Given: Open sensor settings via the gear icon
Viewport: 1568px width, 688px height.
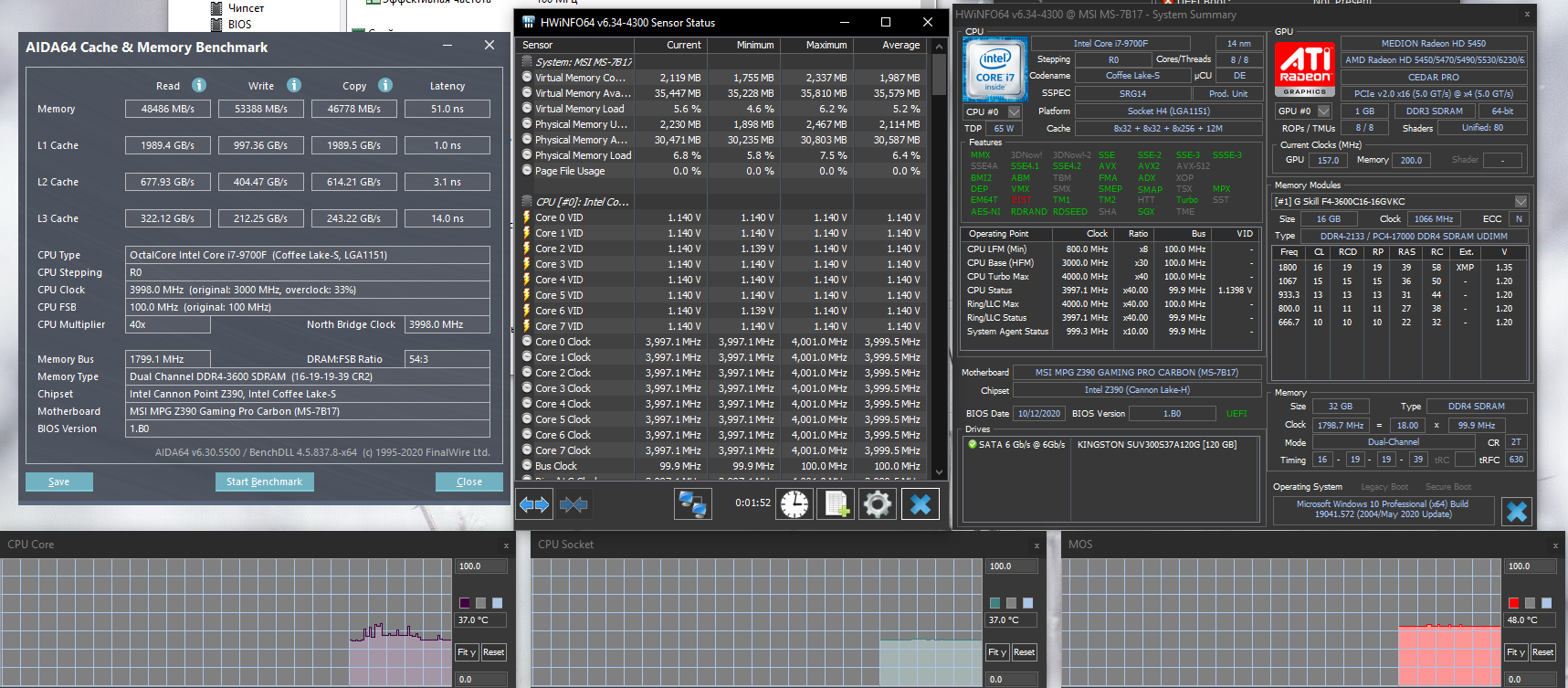Looking at the screenshot, I should click(878, 503).
